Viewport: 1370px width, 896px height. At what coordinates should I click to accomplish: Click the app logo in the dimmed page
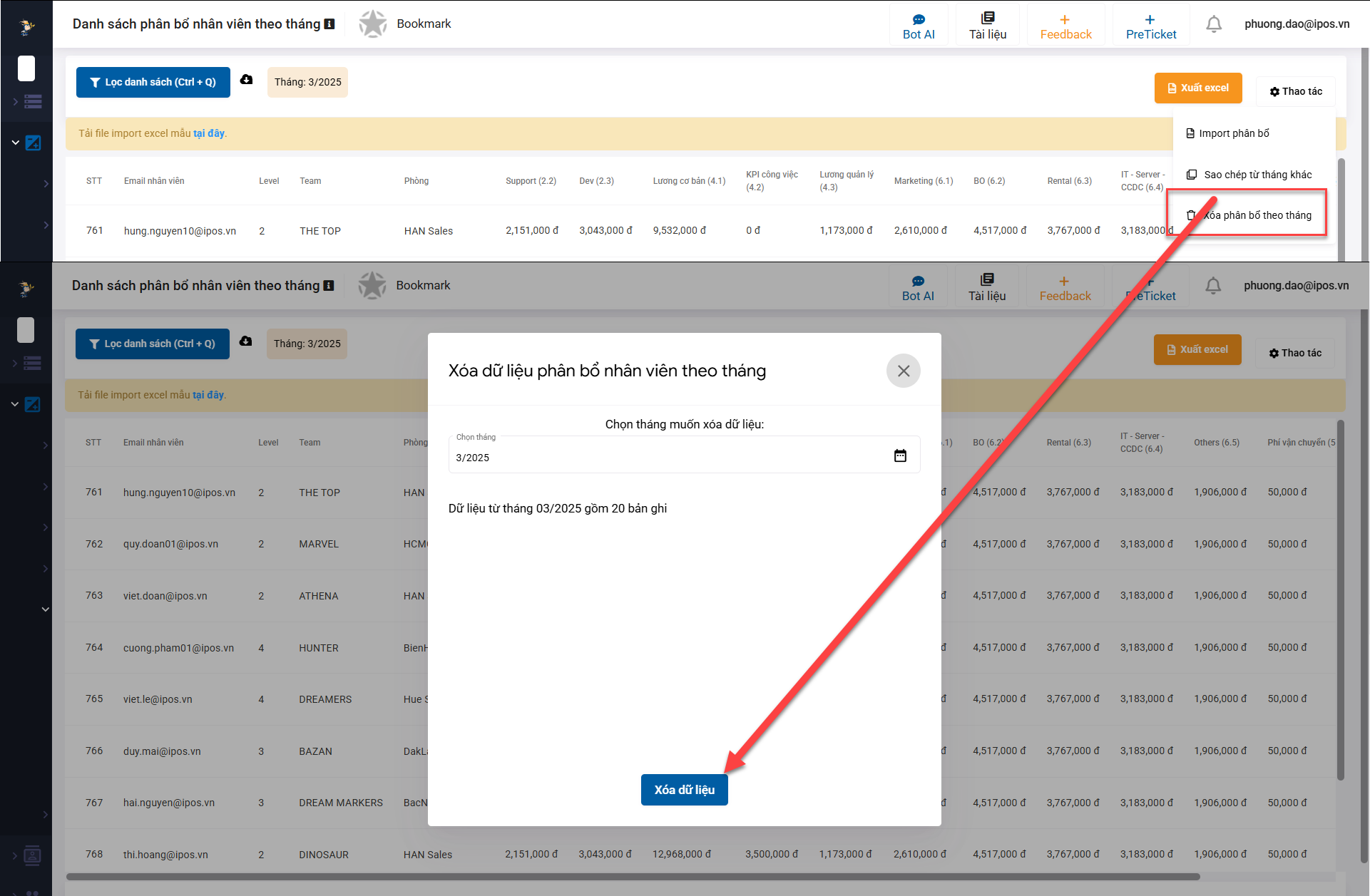26,288
